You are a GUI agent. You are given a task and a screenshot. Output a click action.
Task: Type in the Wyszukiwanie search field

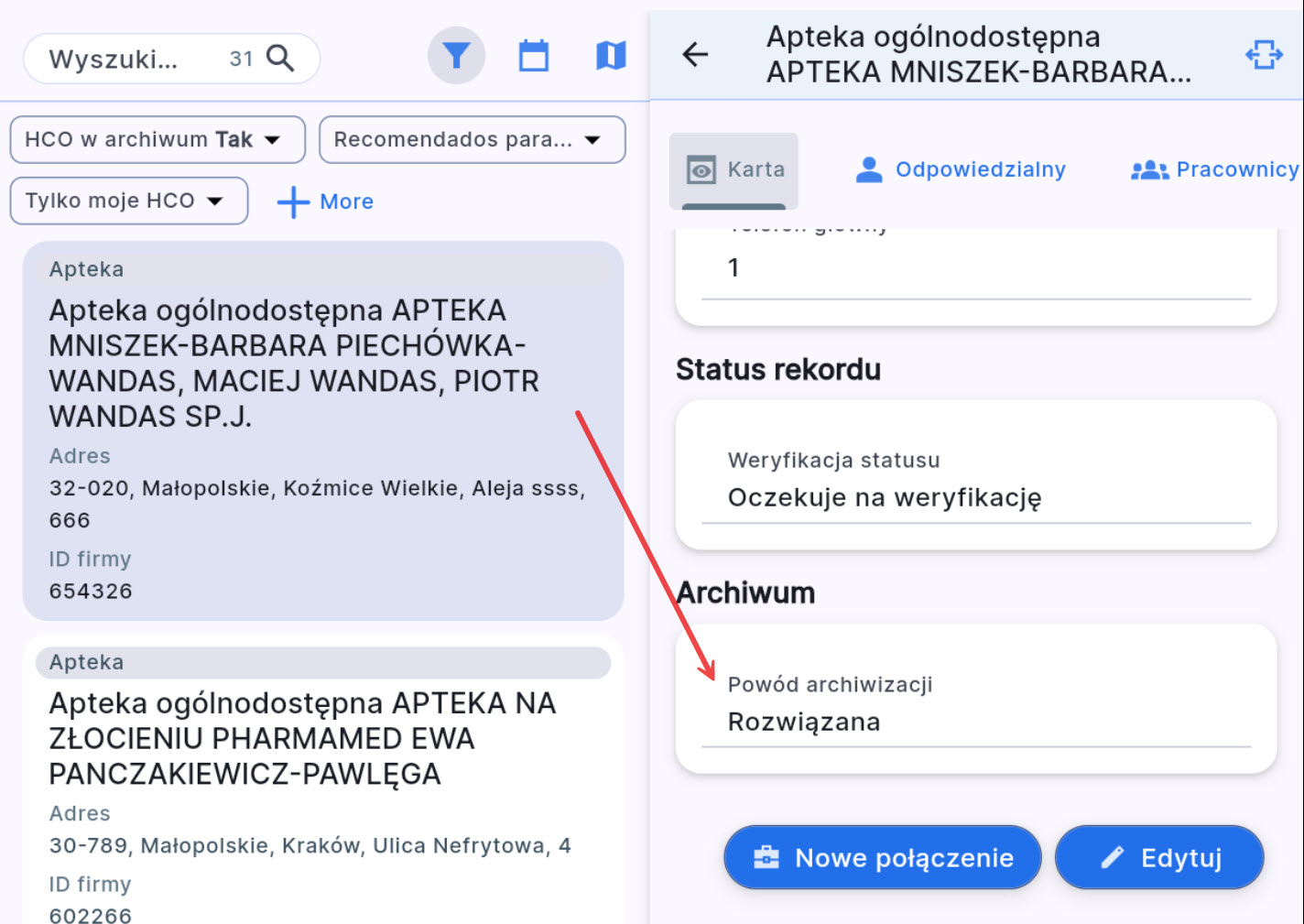click(128, 60)
